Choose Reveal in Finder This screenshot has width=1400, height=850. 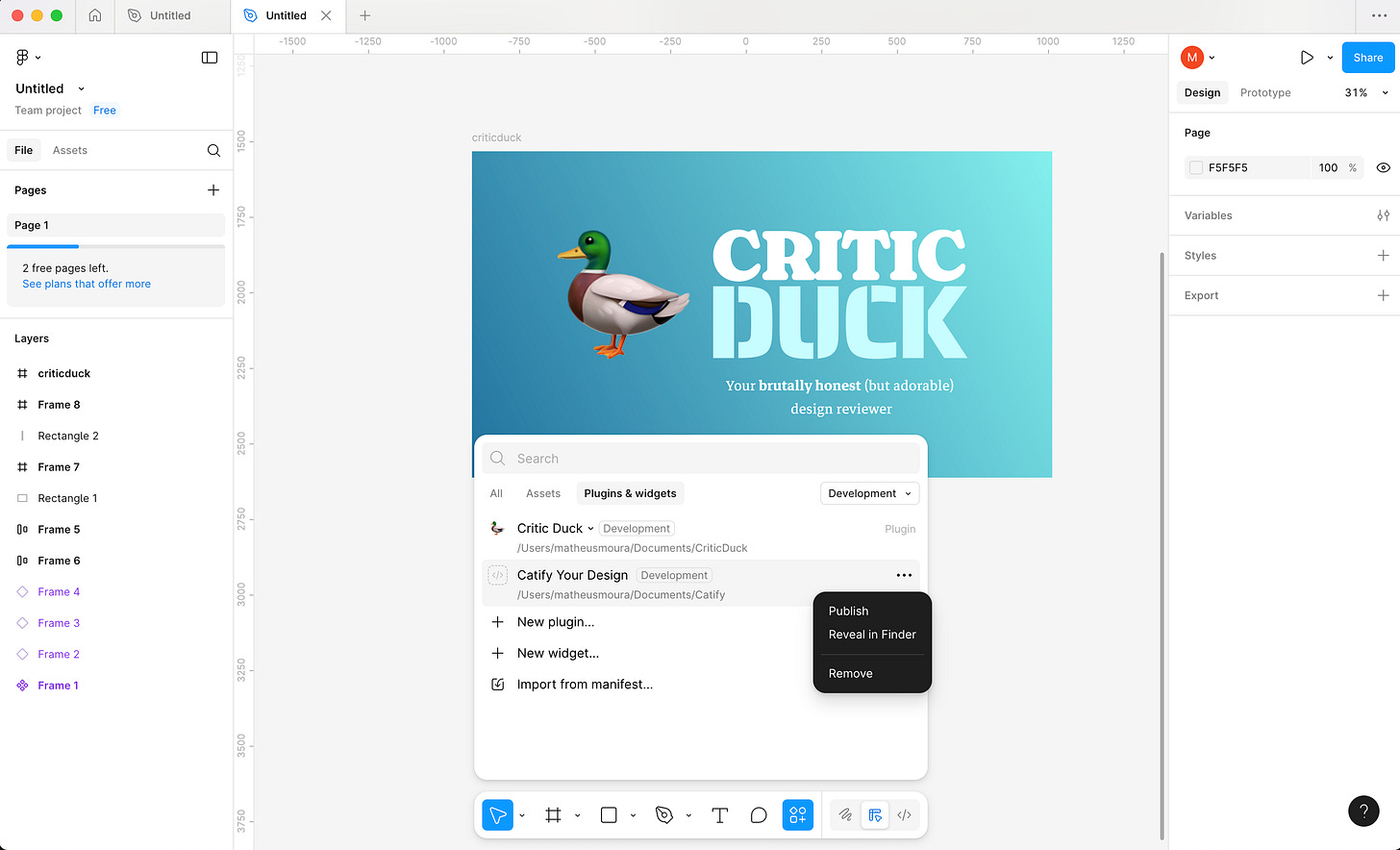872,635
